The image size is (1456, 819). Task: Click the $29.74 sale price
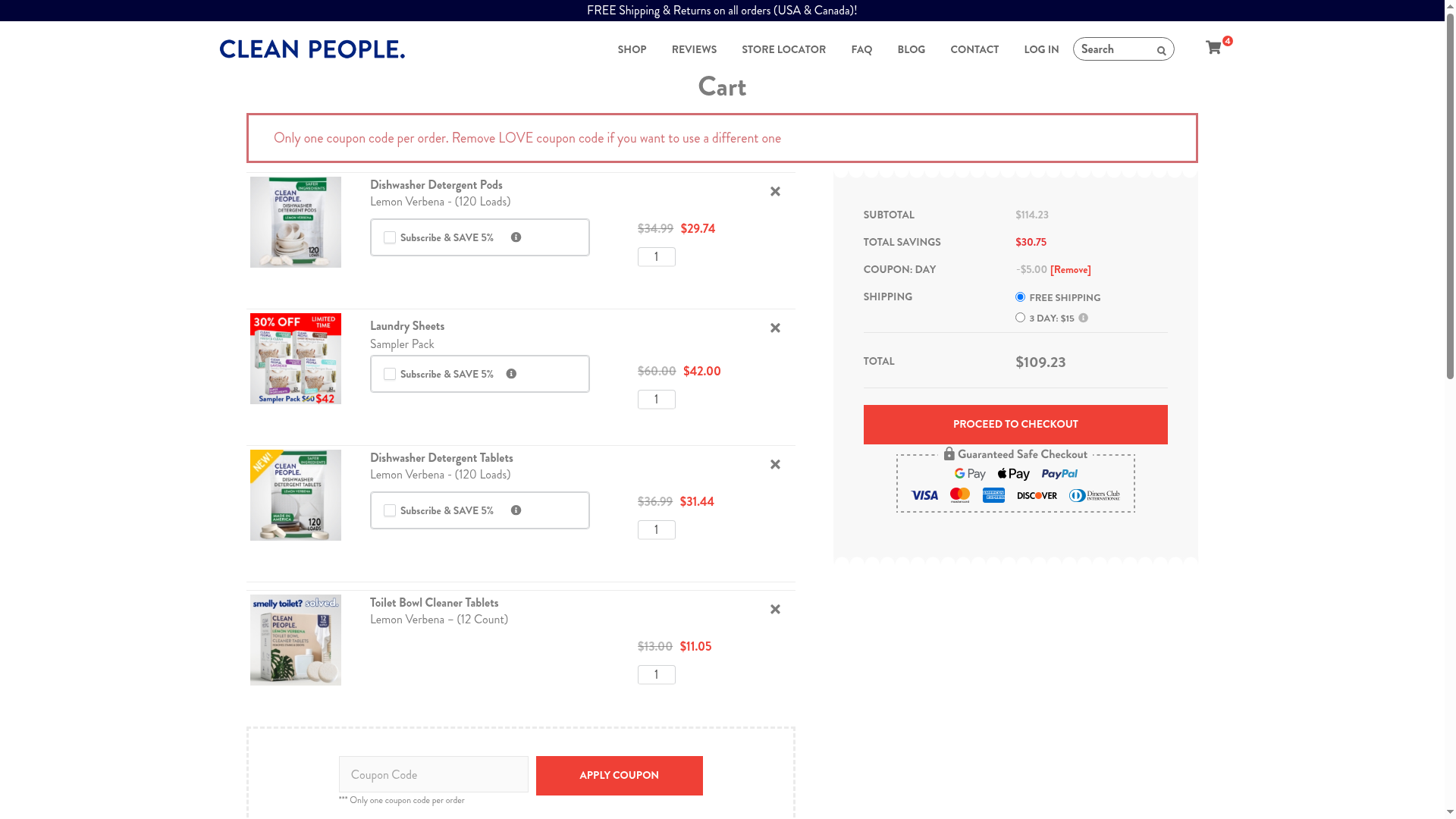coord(698,229)
